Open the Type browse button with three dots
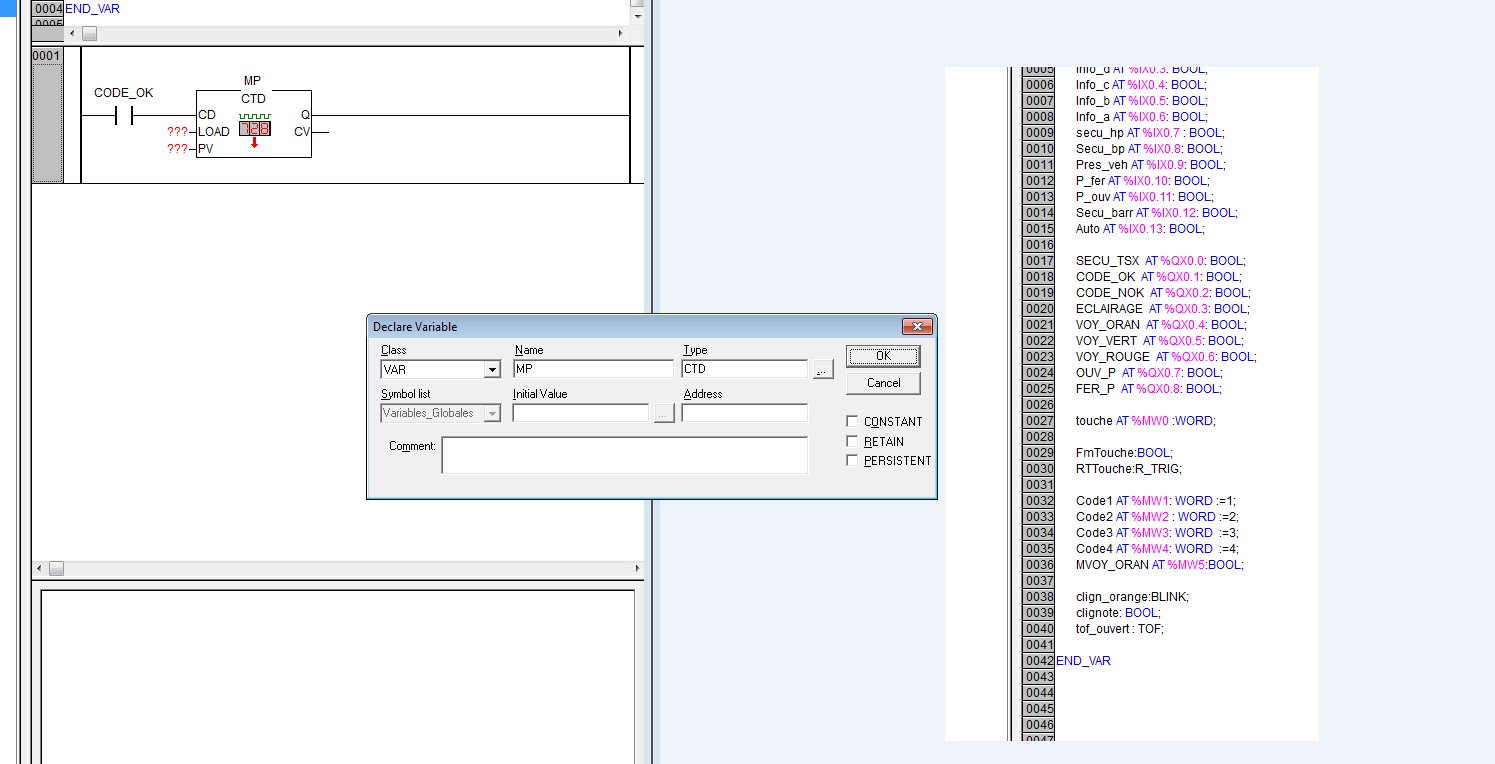This screenshot has width=1495, height=764. click(823, 370)
